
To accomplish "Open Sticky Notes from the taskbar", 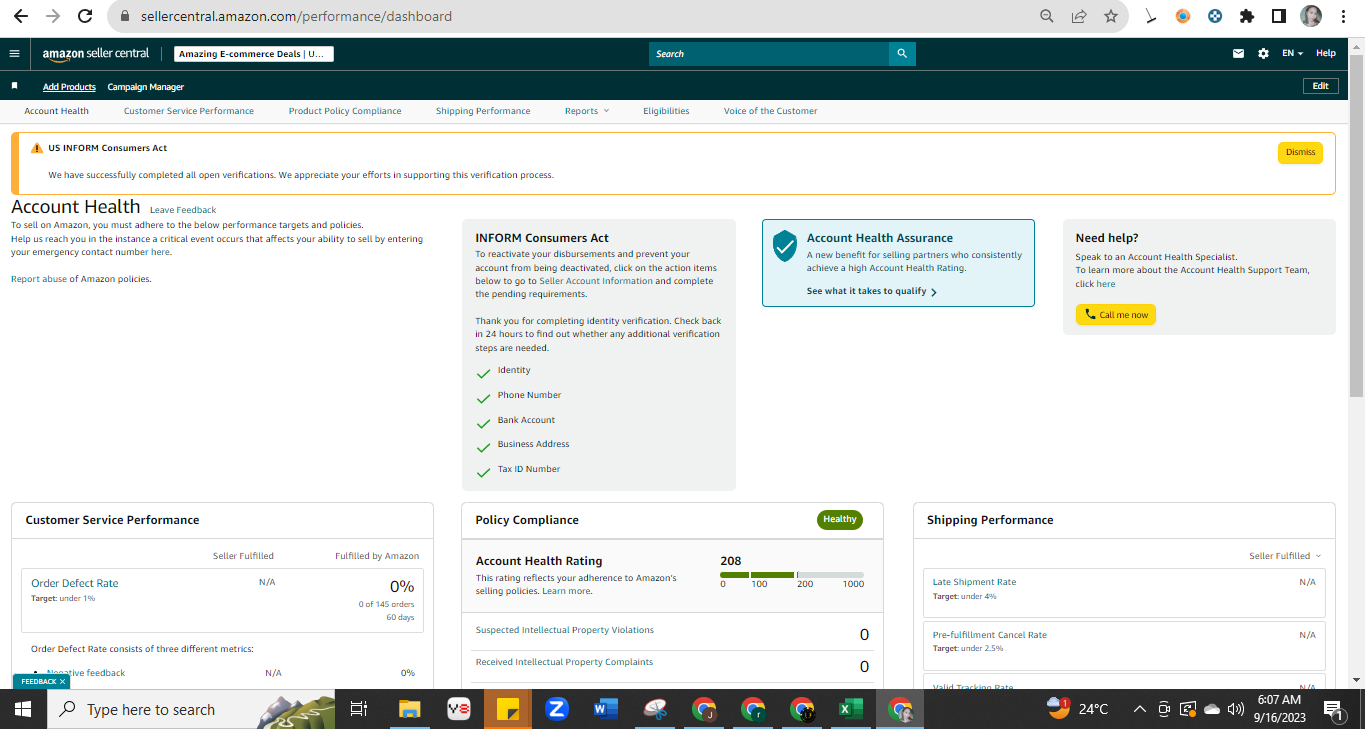I will point(508,709).
